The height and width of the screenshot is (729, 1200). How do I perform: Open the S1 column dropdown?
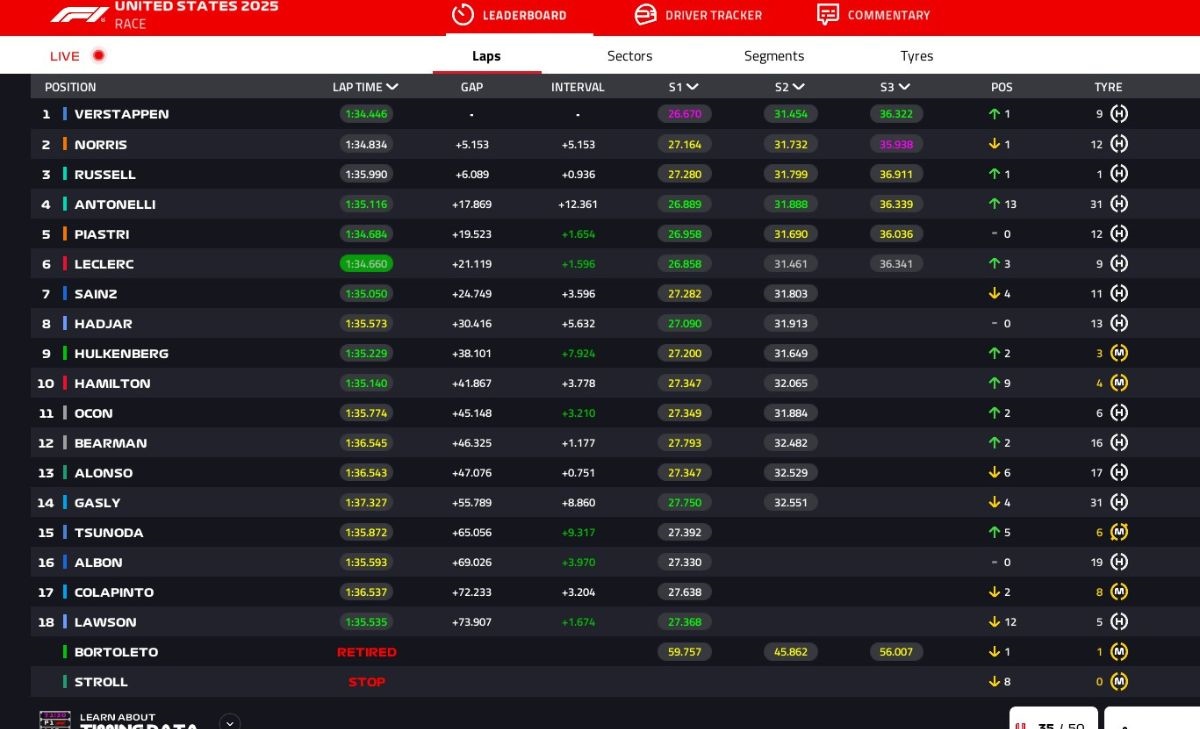[x=692, y=87]
